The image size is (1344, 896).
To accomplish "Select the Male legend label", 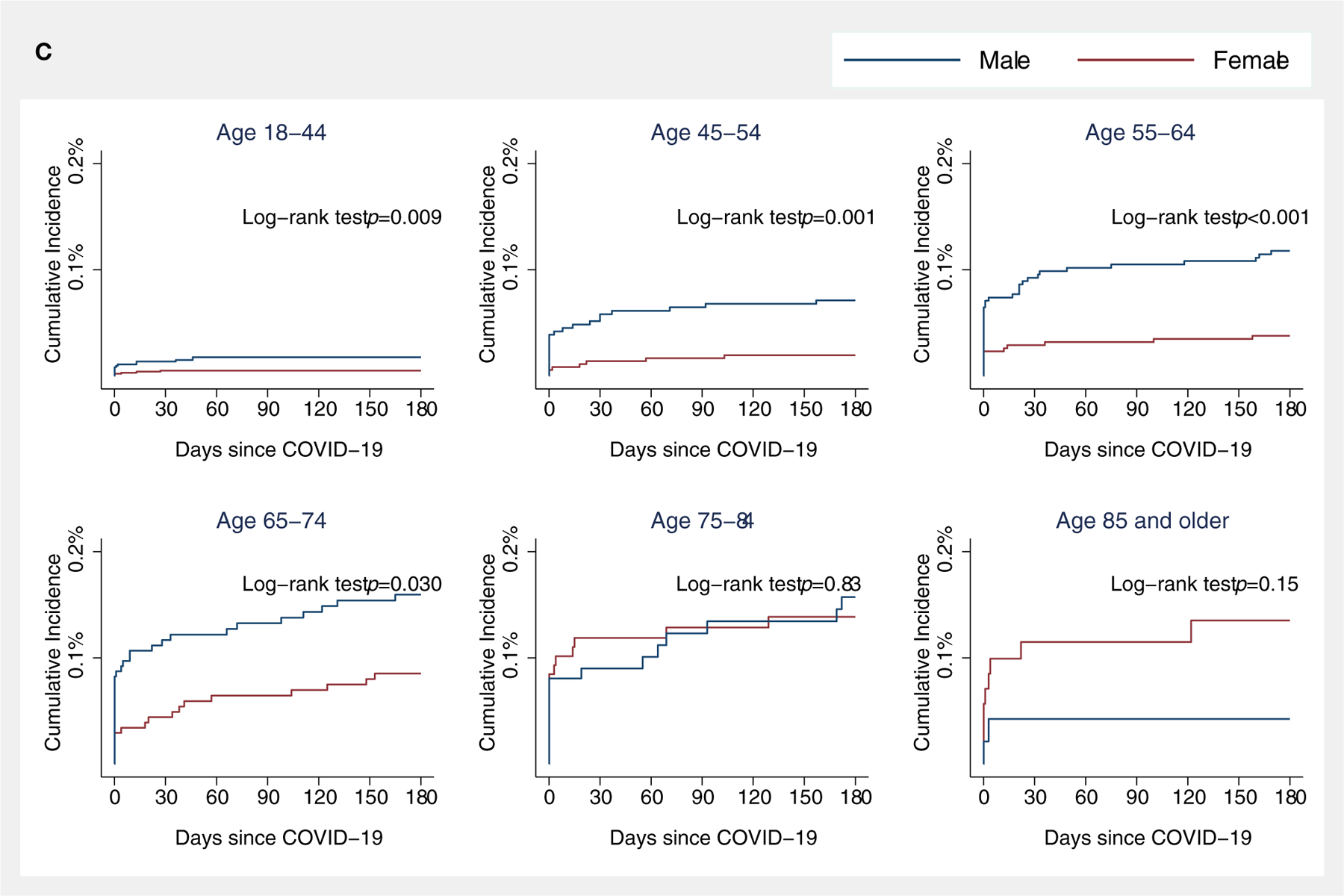I will [1004, 60].
